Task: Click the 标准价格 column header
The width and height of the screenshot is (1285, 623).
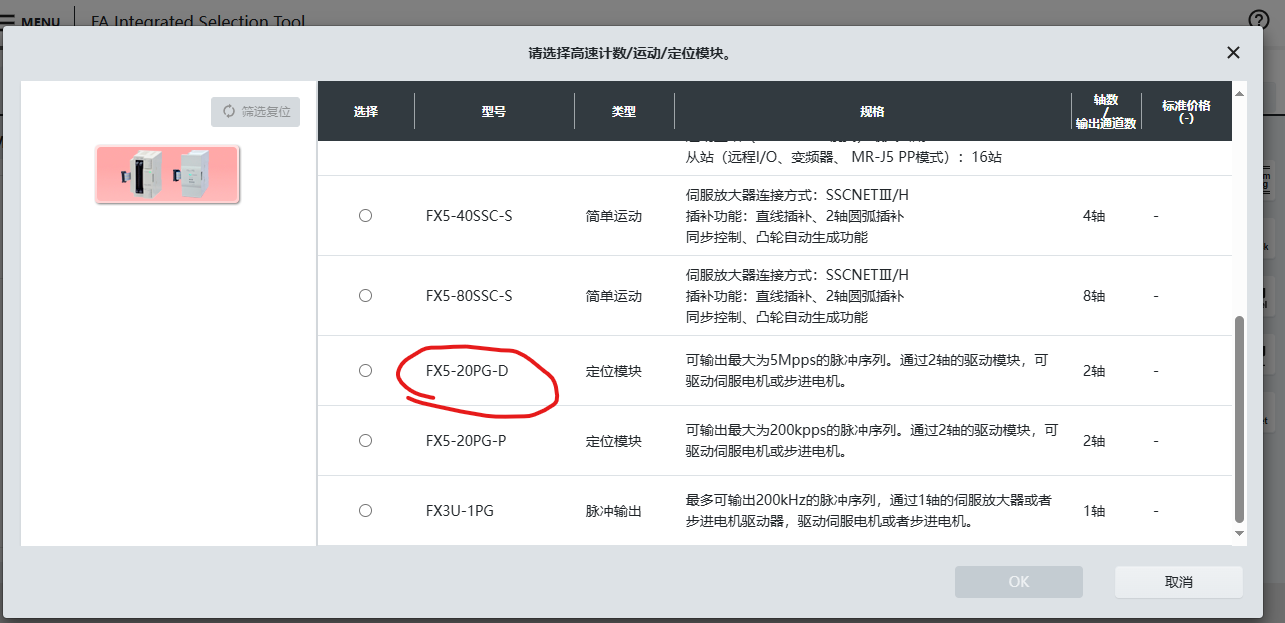Action: tap(1186, 111)
